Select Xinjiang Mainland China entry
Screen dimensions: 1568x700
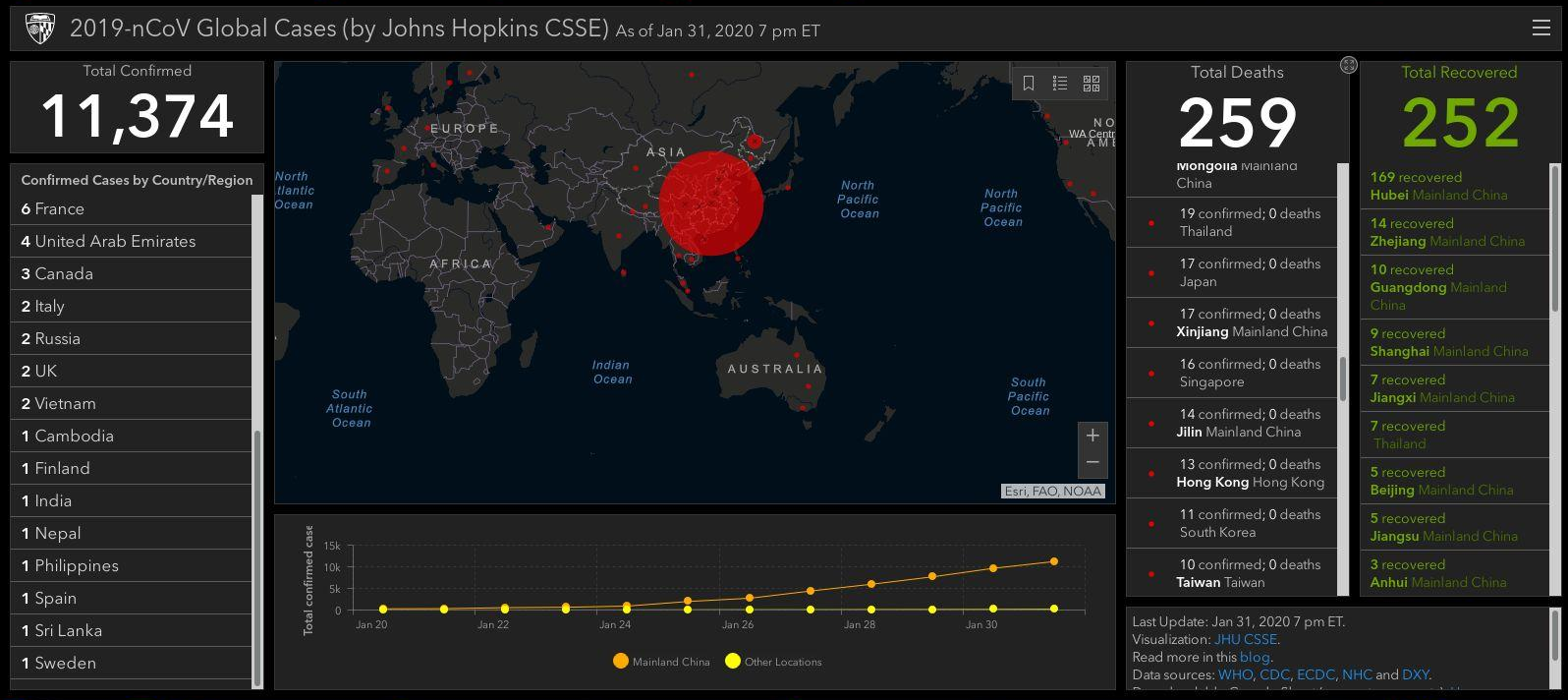(1231, 322)
